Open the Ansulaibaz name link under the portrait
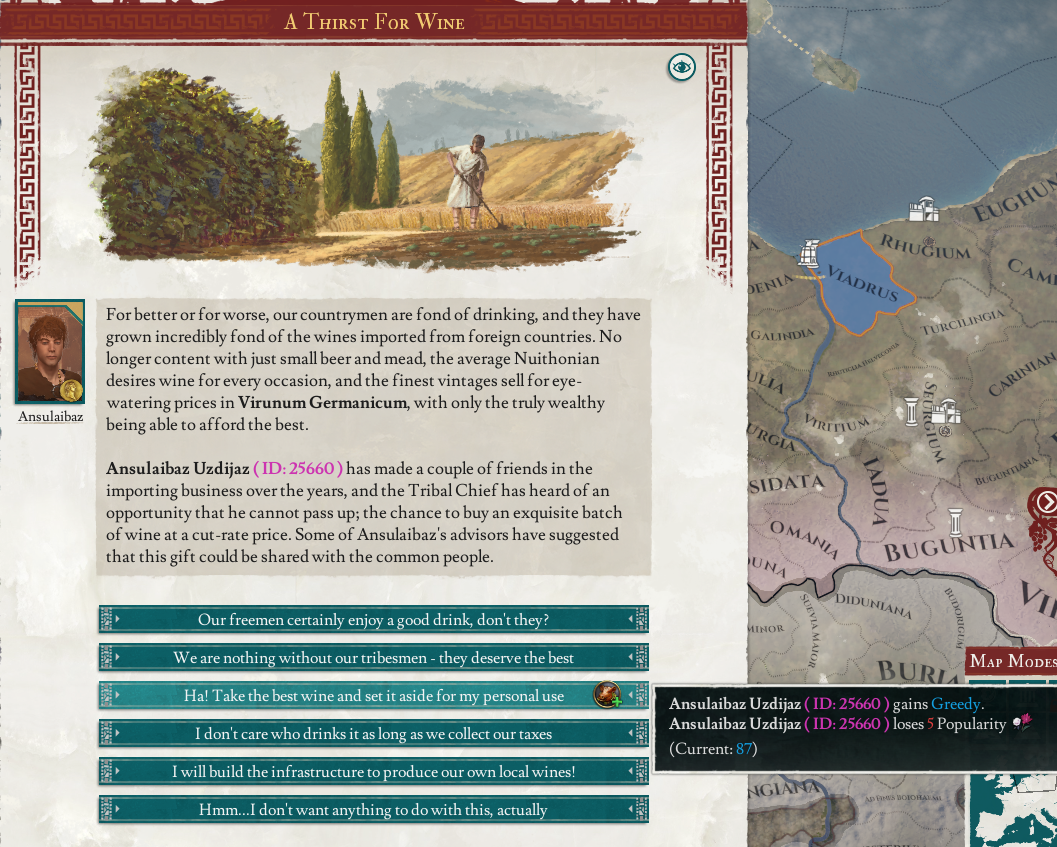 (x=50, y=416)
